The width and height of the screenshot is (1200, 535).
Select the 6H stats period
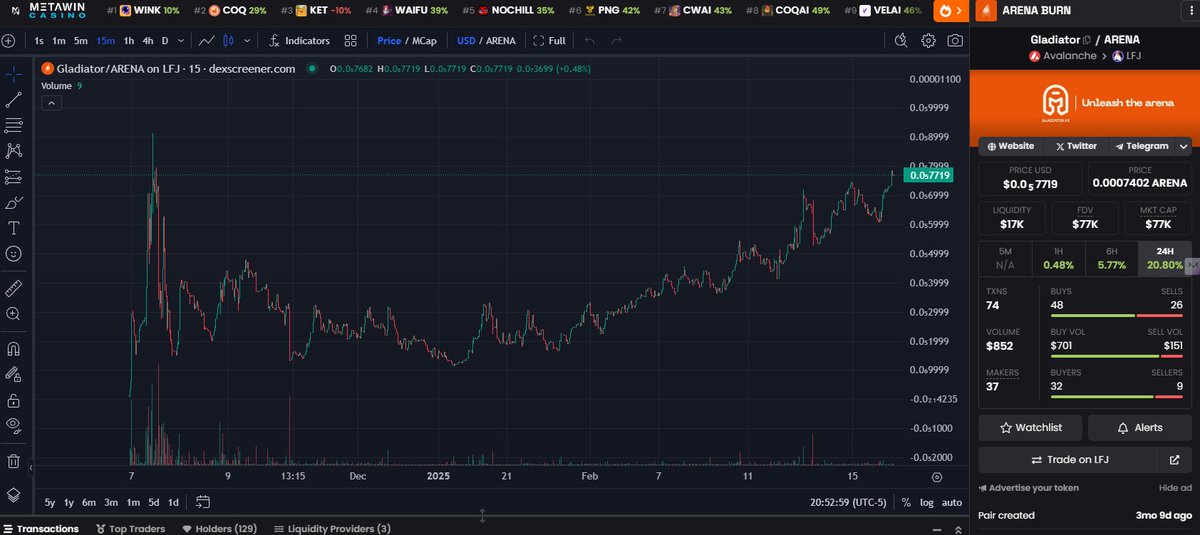click(1111, 258)
